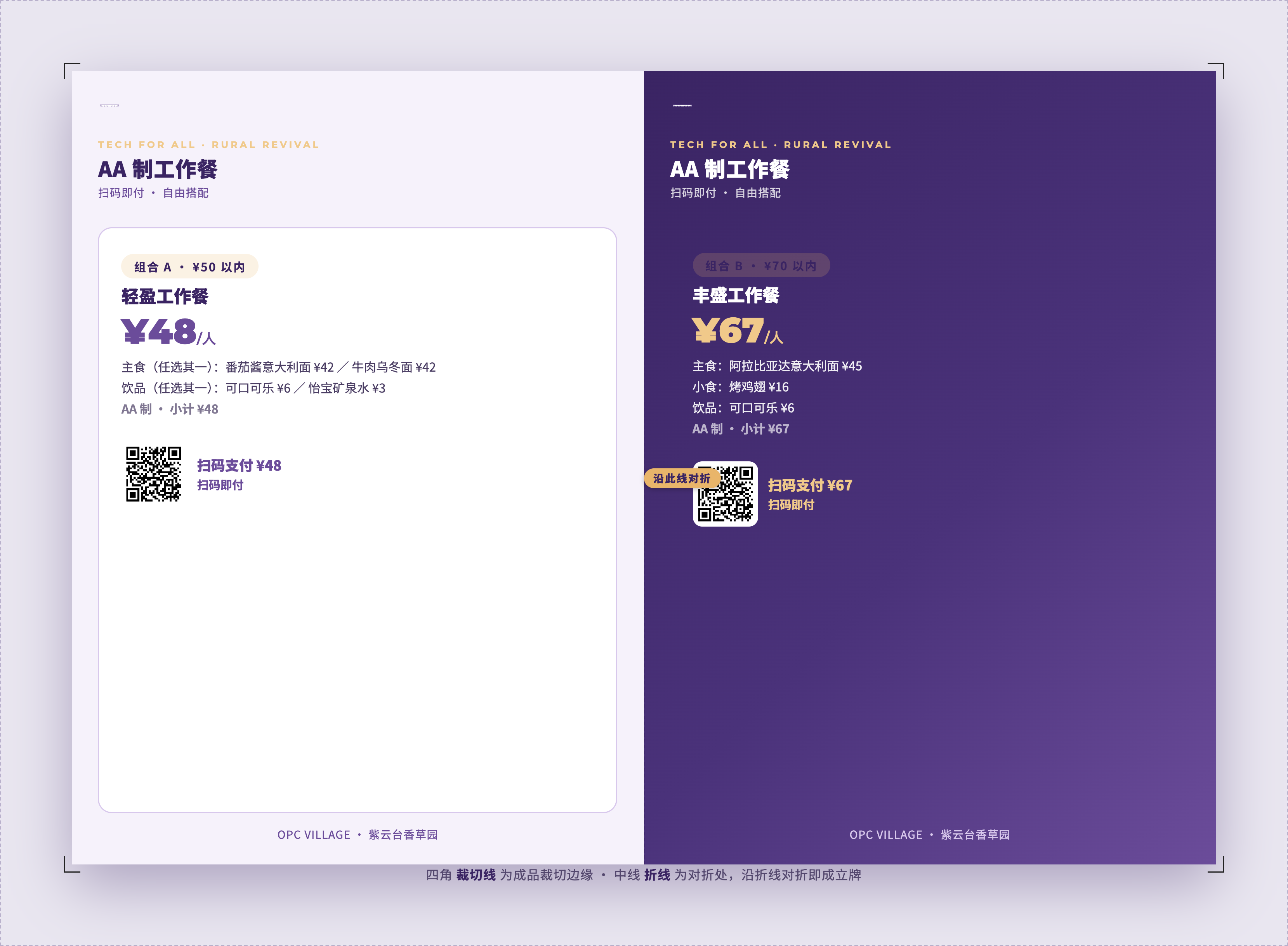Click the 丰盛工作餐 heading
Image resolution: width=1288 pixels, height=946 pixels.
736,296
